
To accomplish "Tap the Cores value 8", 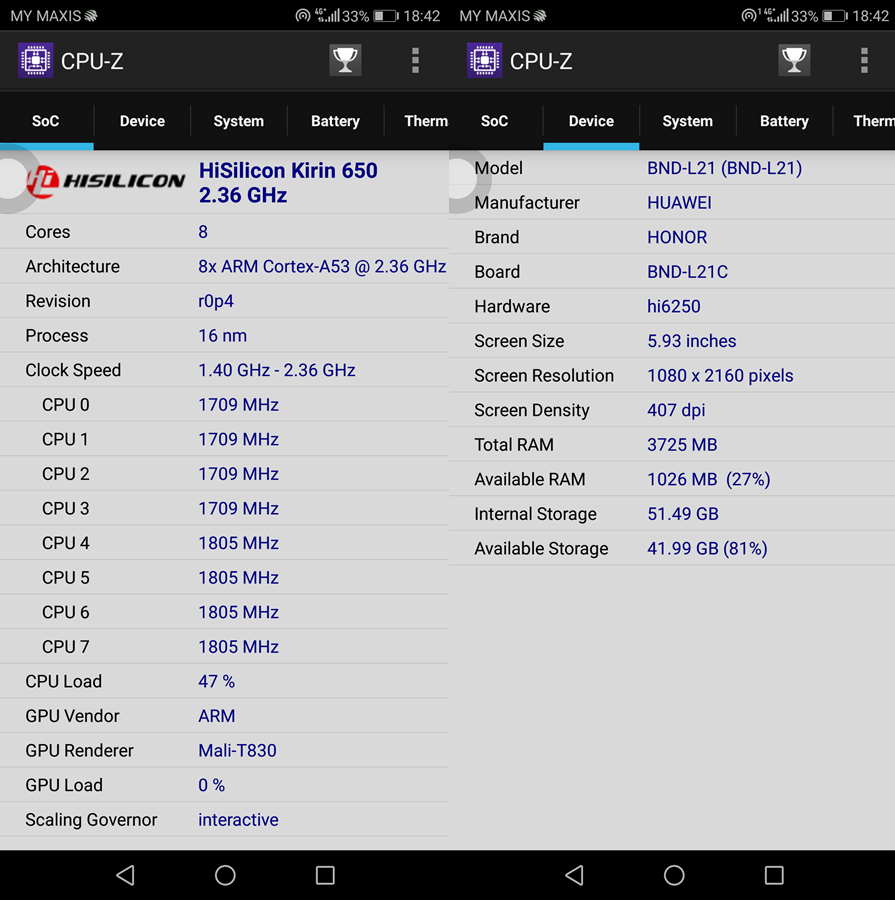I will 203,232.
